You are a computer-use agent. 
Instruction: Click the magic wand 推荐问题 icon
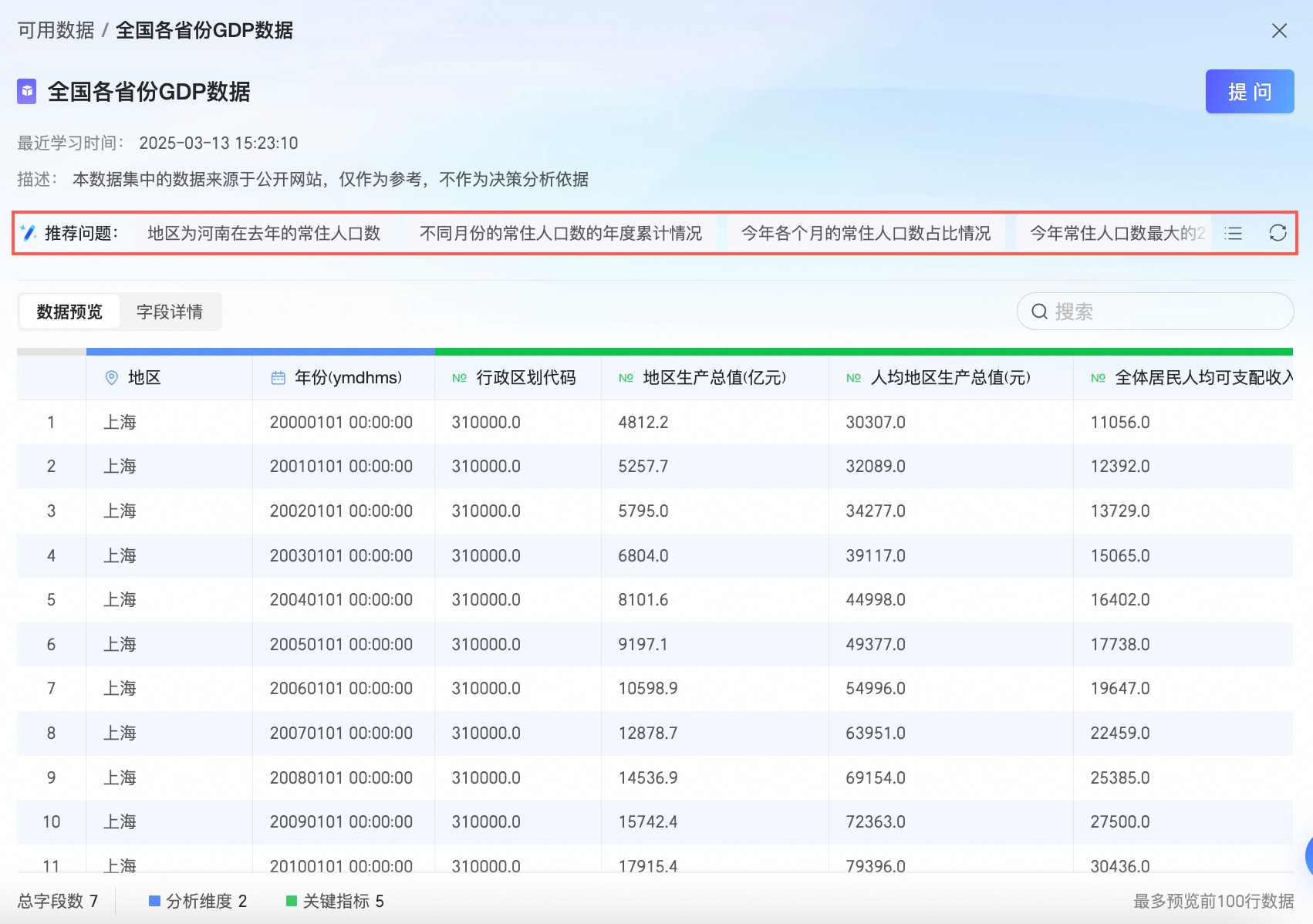(x=29, y=233)
